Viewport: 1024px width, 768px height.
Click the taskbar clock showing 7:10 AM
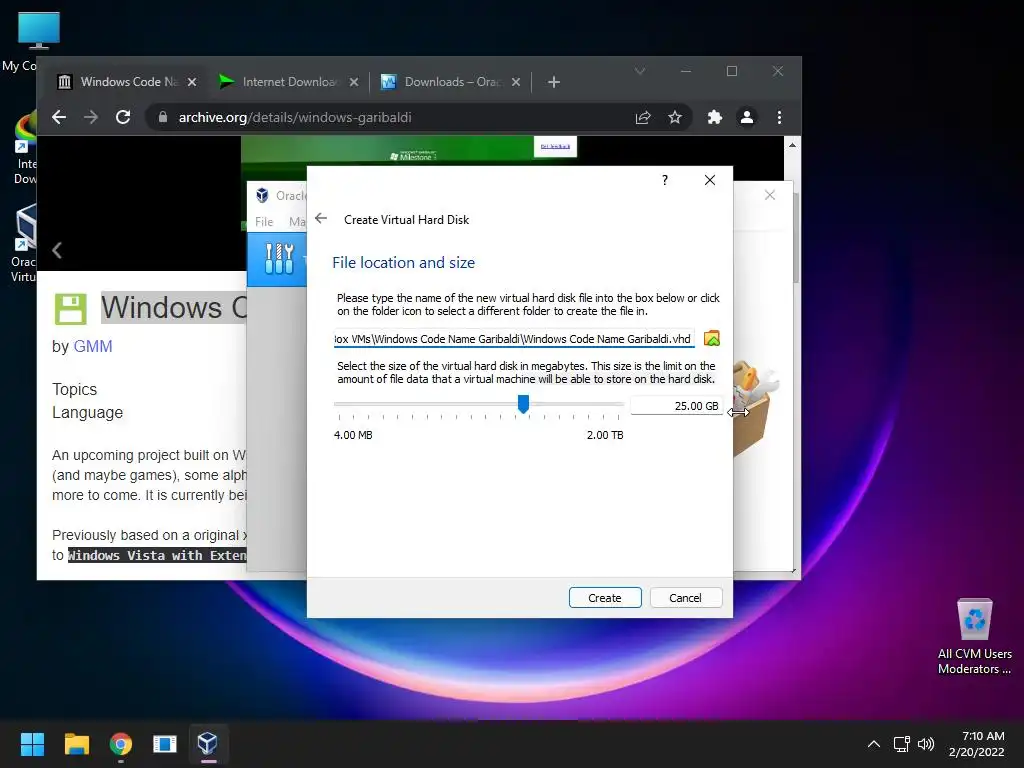[978, 744]
